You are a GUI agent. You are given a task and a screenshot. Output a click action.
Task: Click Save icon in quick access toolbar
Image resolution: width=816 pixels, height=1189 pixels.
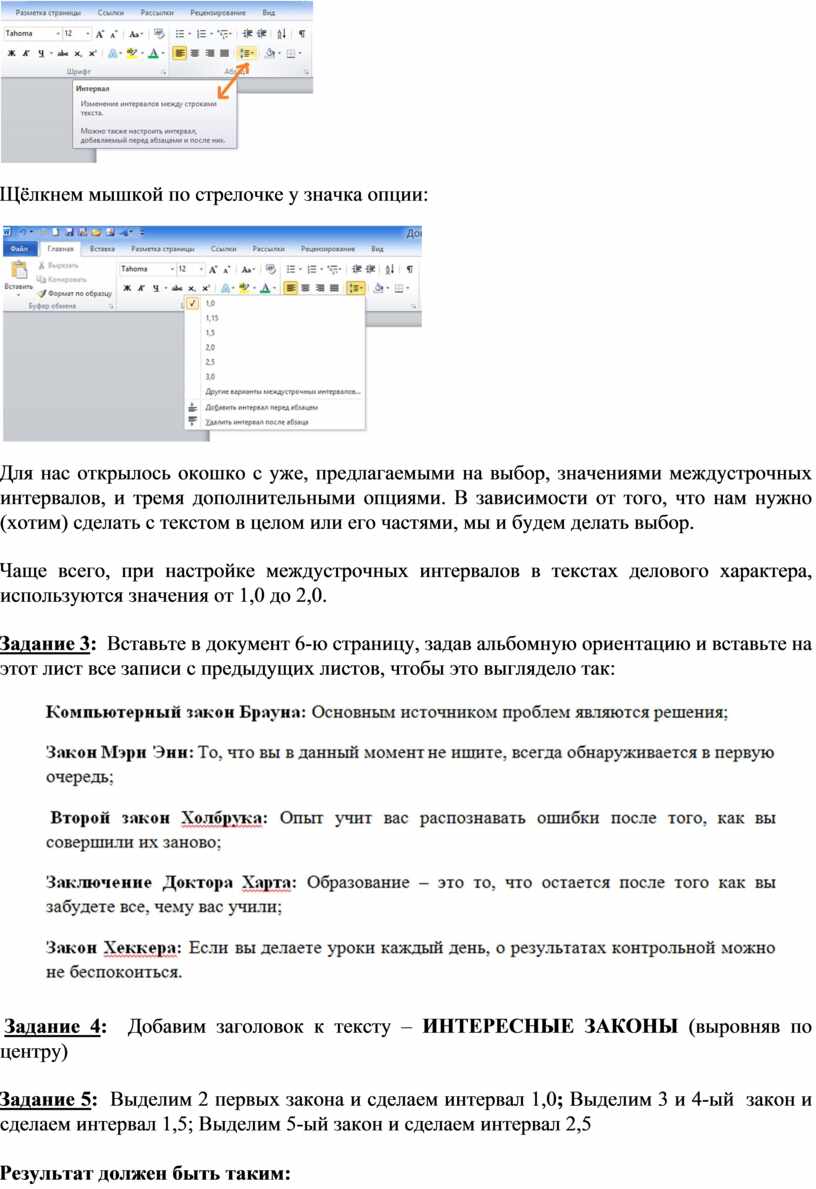[x=69, y=232]
